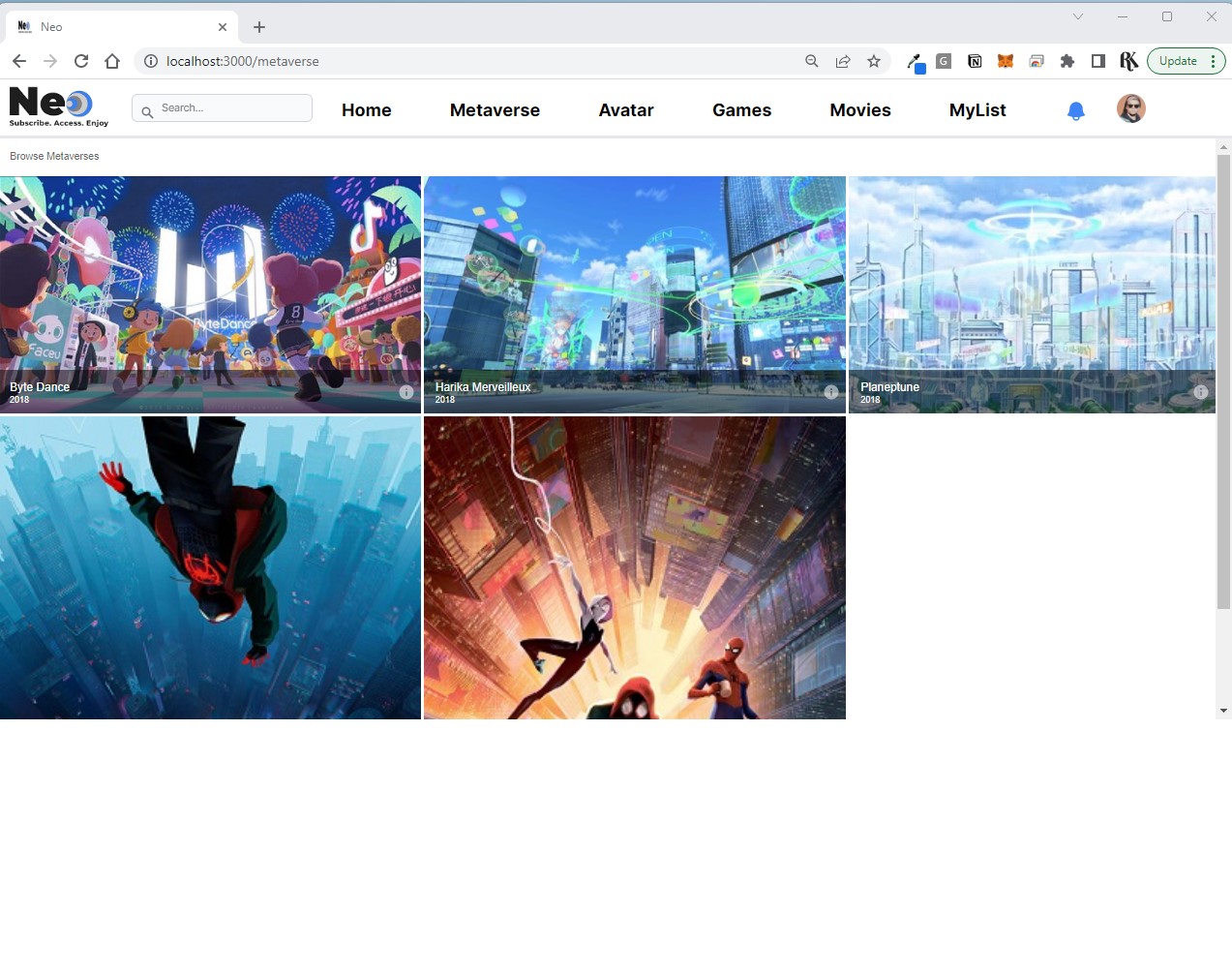Screen dimensions: 1232x974
Task: Close the Neo browser tab
Action: click(223, 27)
